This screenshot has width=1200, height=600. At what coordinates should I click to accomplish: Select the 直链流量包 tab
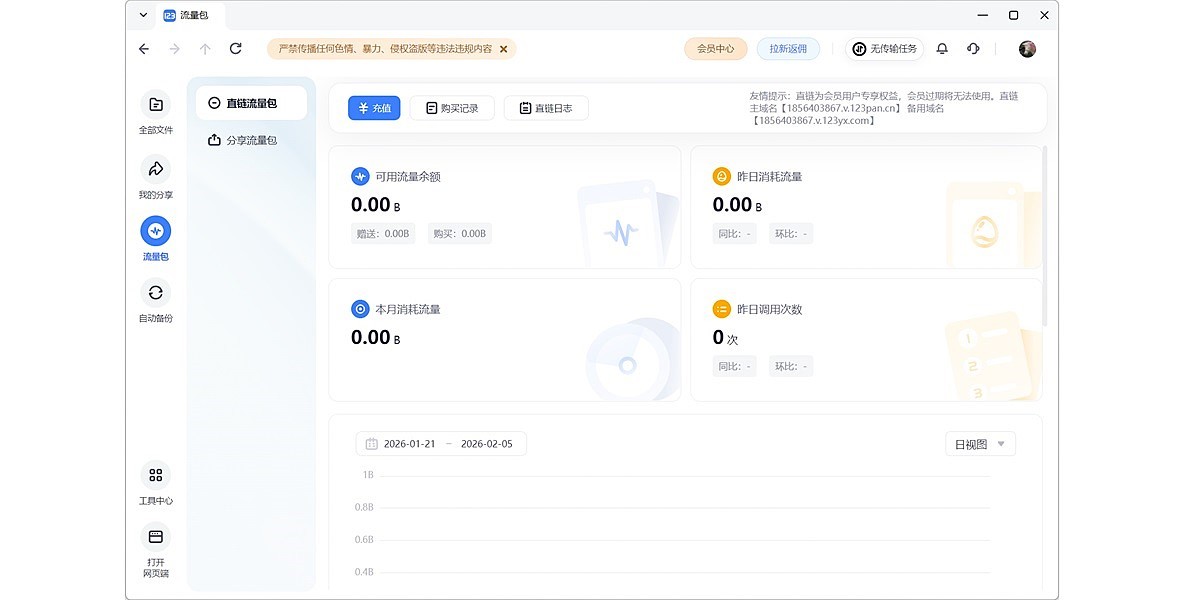[x=251, y=103]
